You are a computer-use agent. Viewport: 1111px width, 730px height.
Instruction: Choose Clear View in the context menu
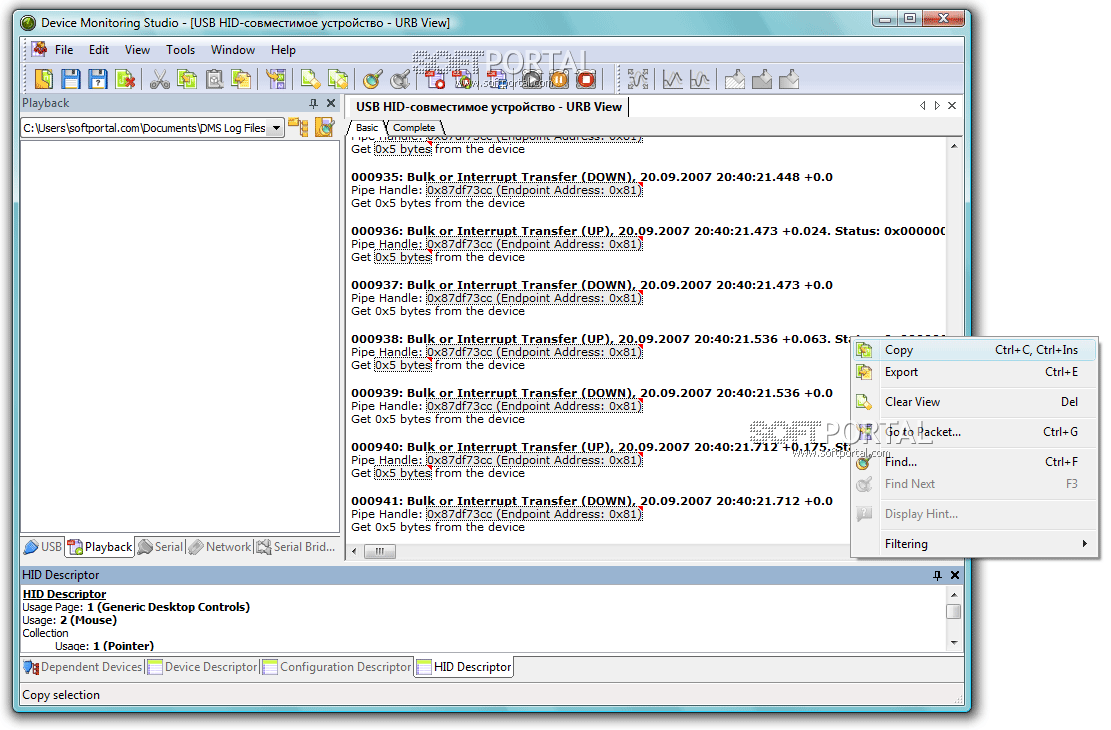[975, 402]
